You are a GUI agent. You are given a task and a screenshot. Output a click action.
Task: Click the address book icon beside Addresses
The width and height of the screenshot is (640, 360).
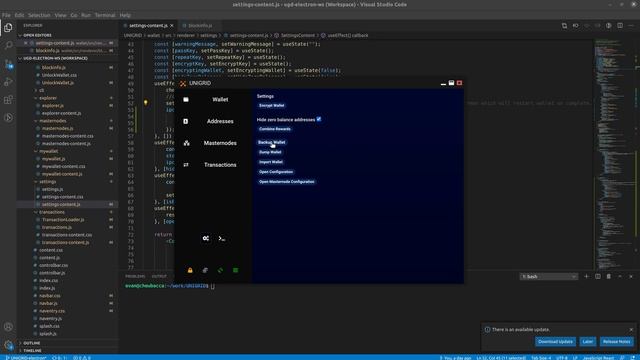point(186,121)
